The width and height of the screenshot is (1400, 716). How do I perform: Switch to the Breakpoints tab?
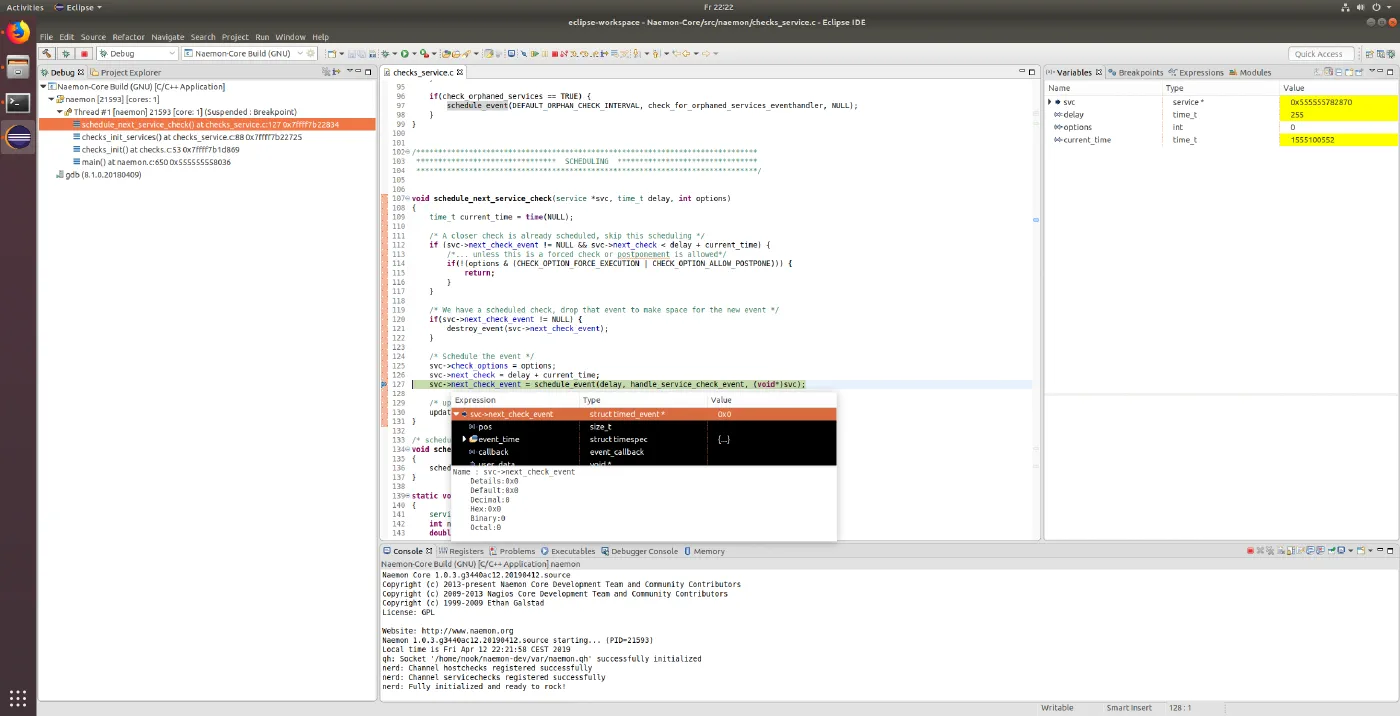(1135, 72)
